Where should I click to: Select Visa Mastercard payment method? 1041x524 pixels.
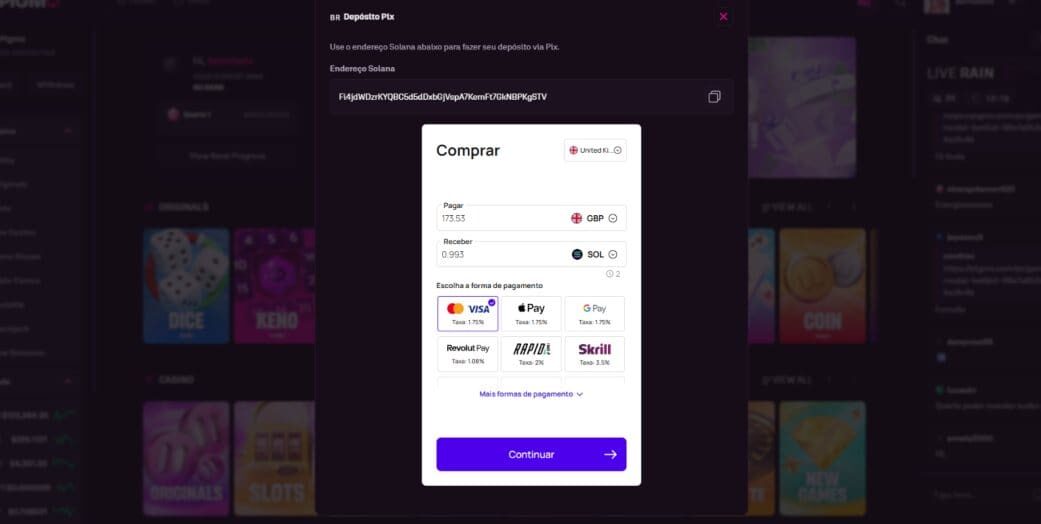pos(467,313)
